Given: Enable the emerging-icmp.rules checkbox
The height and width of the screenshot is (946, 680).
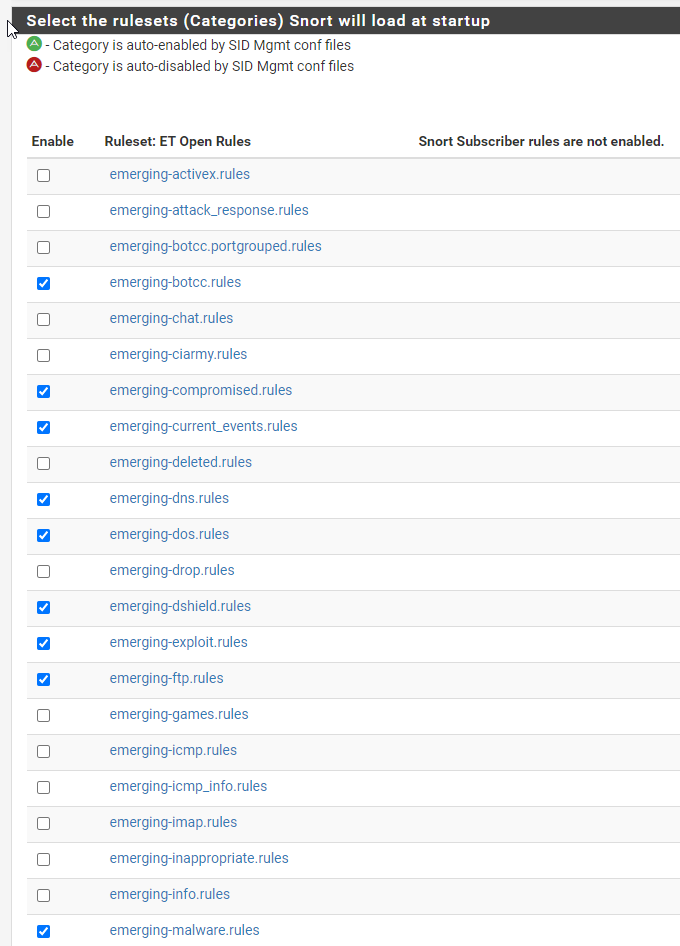Looking at the screenshot, I should point(43,752).
